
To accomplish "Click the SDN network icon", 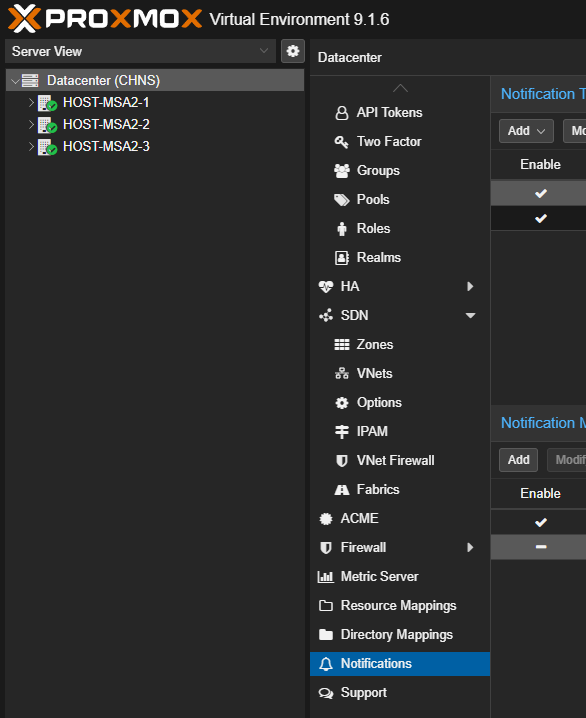I will 326,315.
